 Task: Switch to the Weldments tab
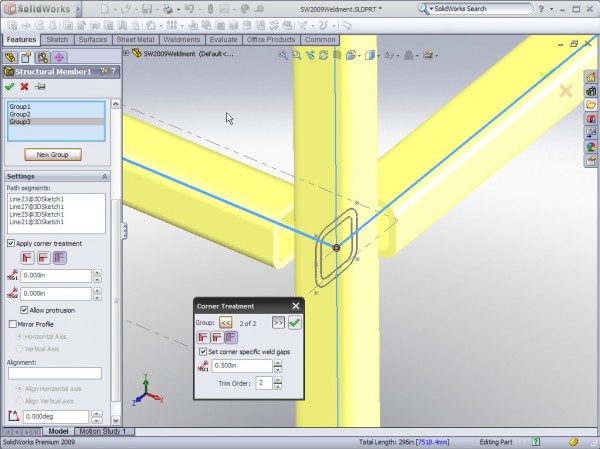pos(181,40)
